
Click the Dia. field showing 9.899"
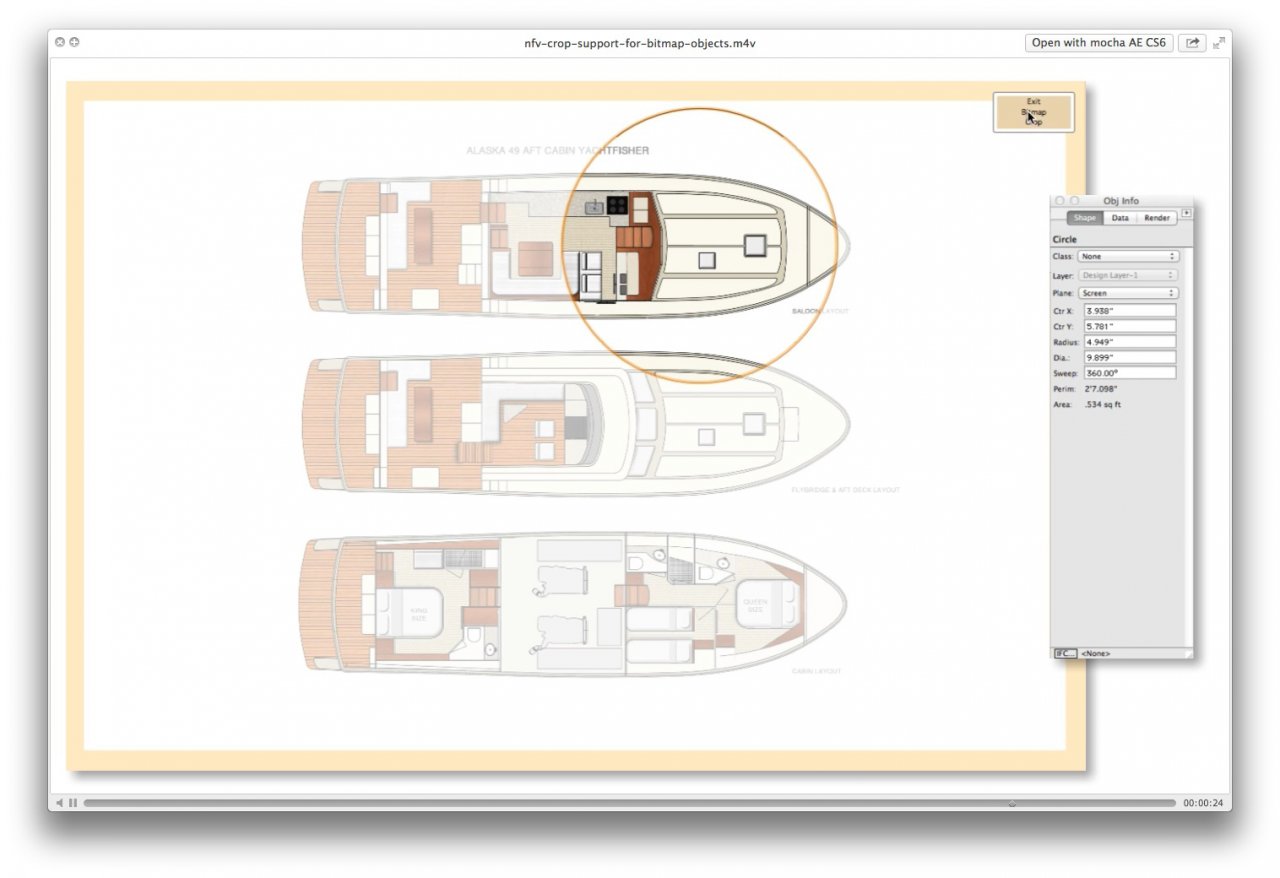point(1130,357)
